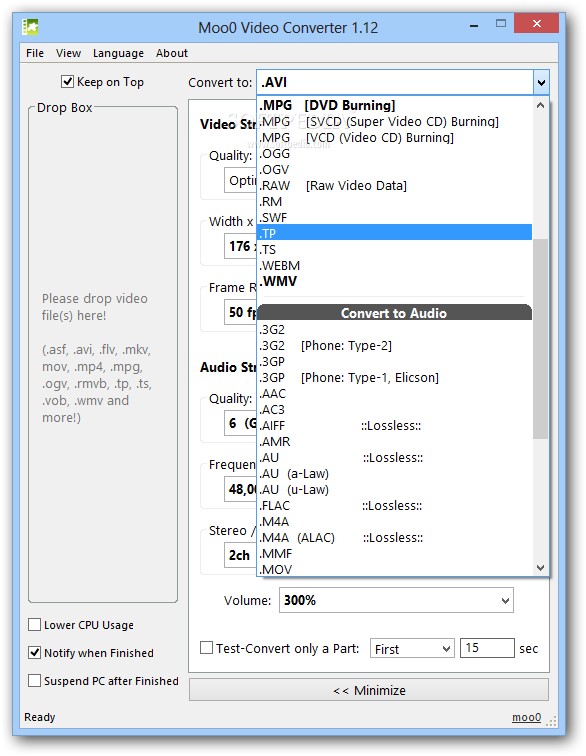The image size is (586, 756).
Task: Select .AU (u-Law) format
Action: pos(395,489)
